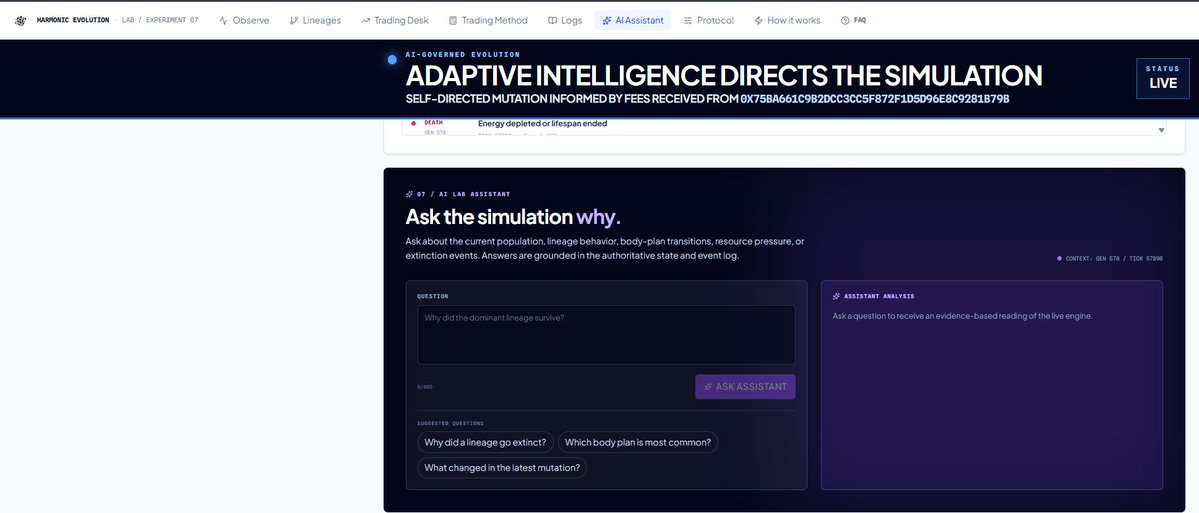Select the Protocol tab

pos(709,21)
